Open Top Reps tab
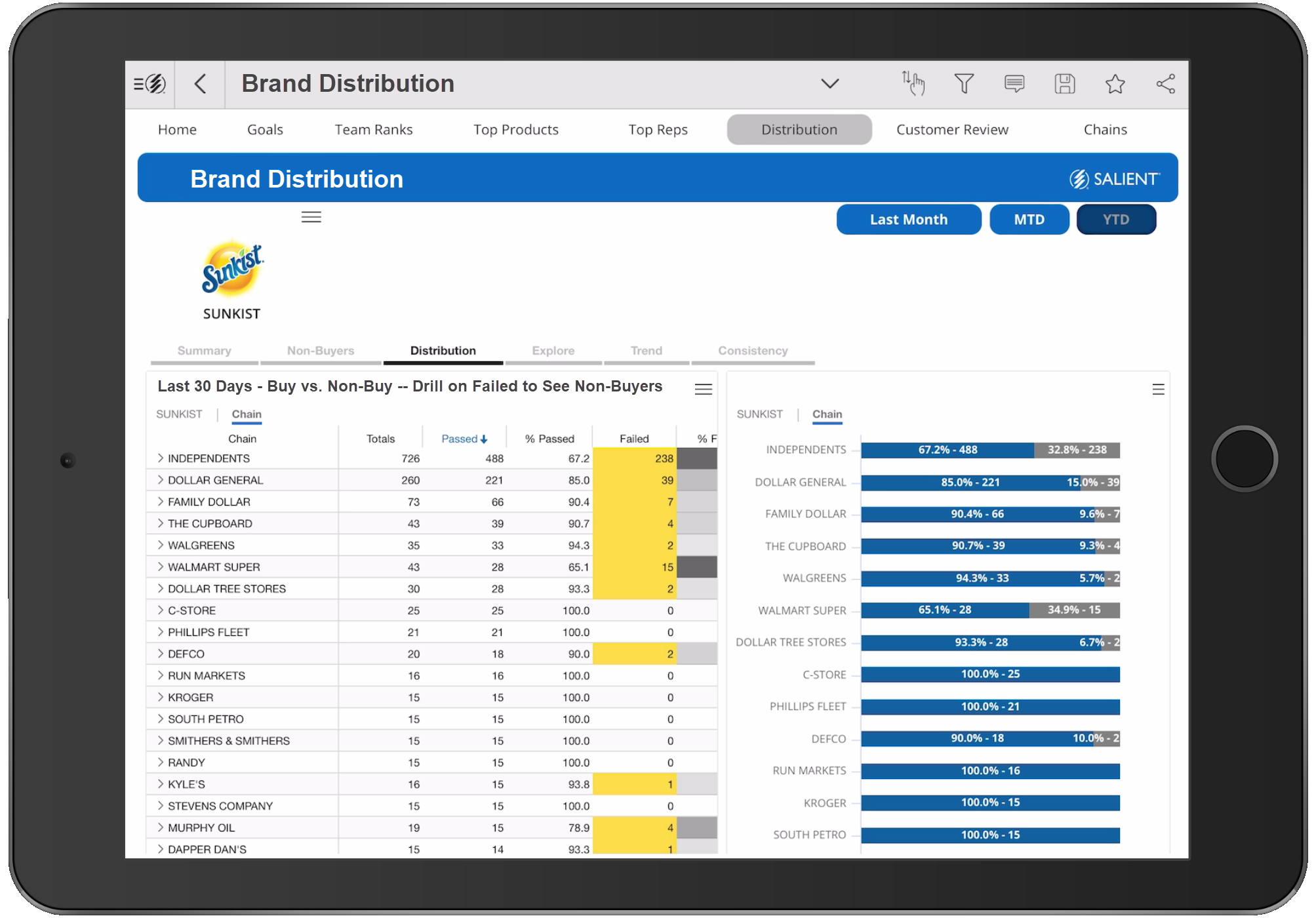The width and height of the screenshot is (1316, 918). tap(658, 130)
